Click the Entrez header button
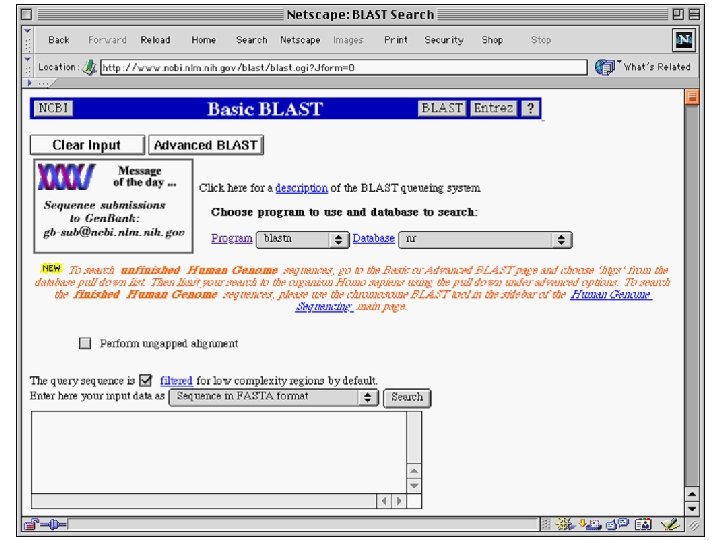The height and width of the screenshot is (540, 720). 494,108
